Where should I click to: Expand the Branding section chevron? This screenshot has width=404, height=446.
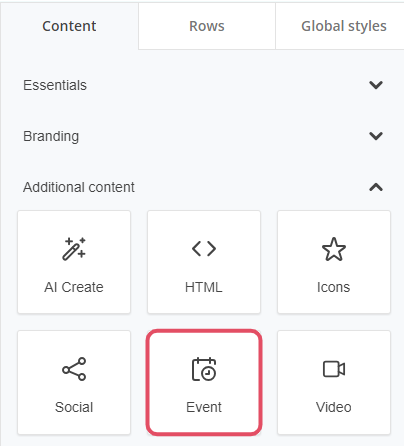[x=376, y=136]
